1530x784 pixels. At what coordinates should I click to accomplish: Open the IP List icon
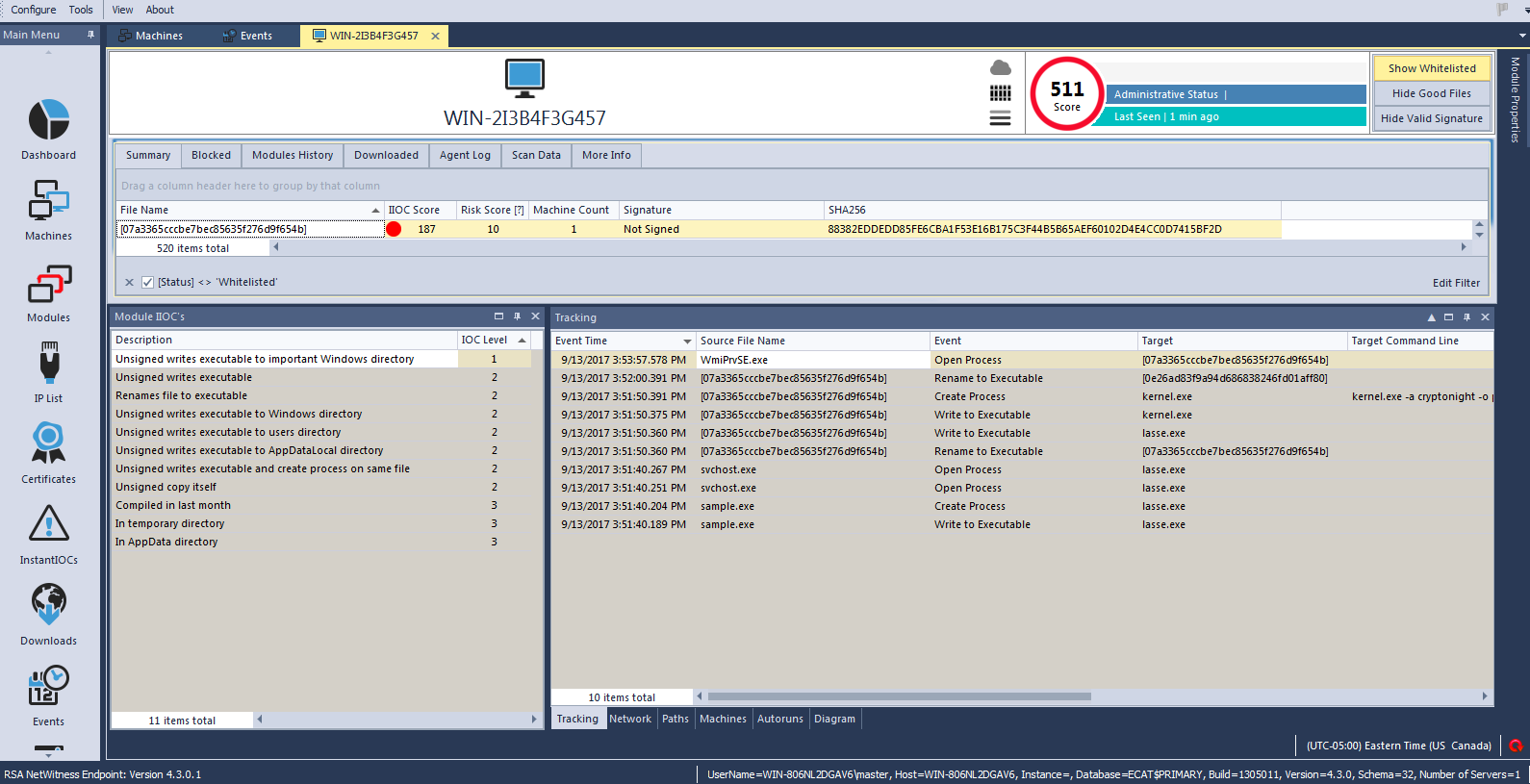48,364
